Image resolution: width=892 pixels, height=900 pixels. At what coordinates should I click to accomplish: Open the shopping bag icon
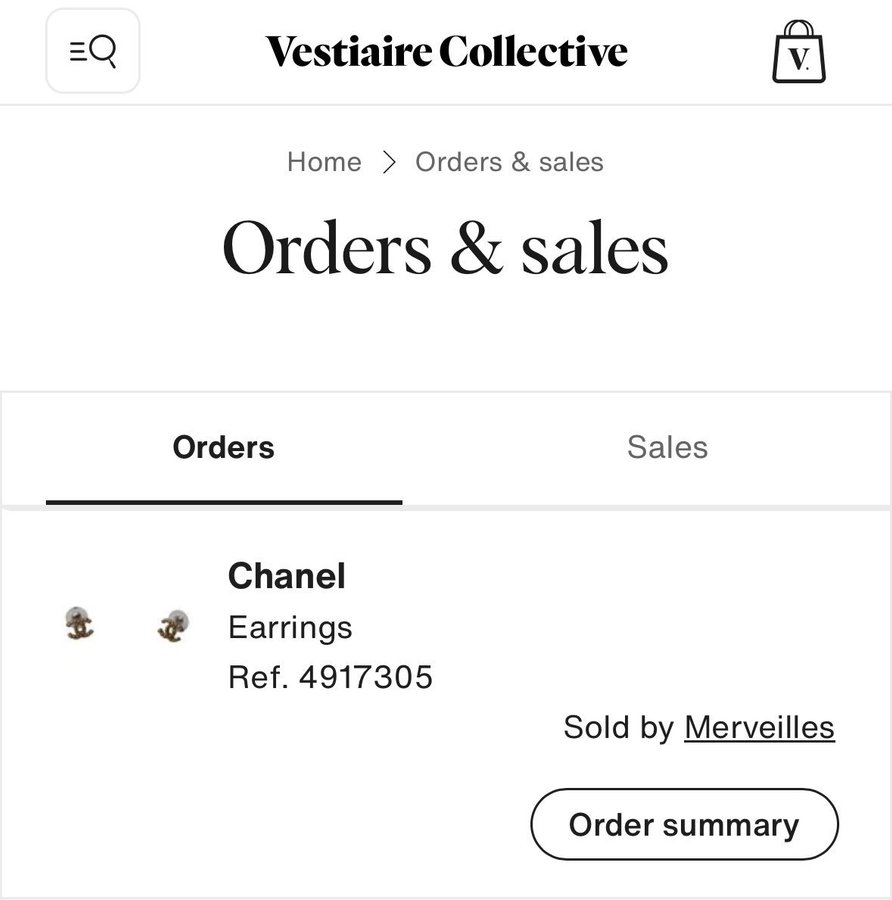(799, 53)
